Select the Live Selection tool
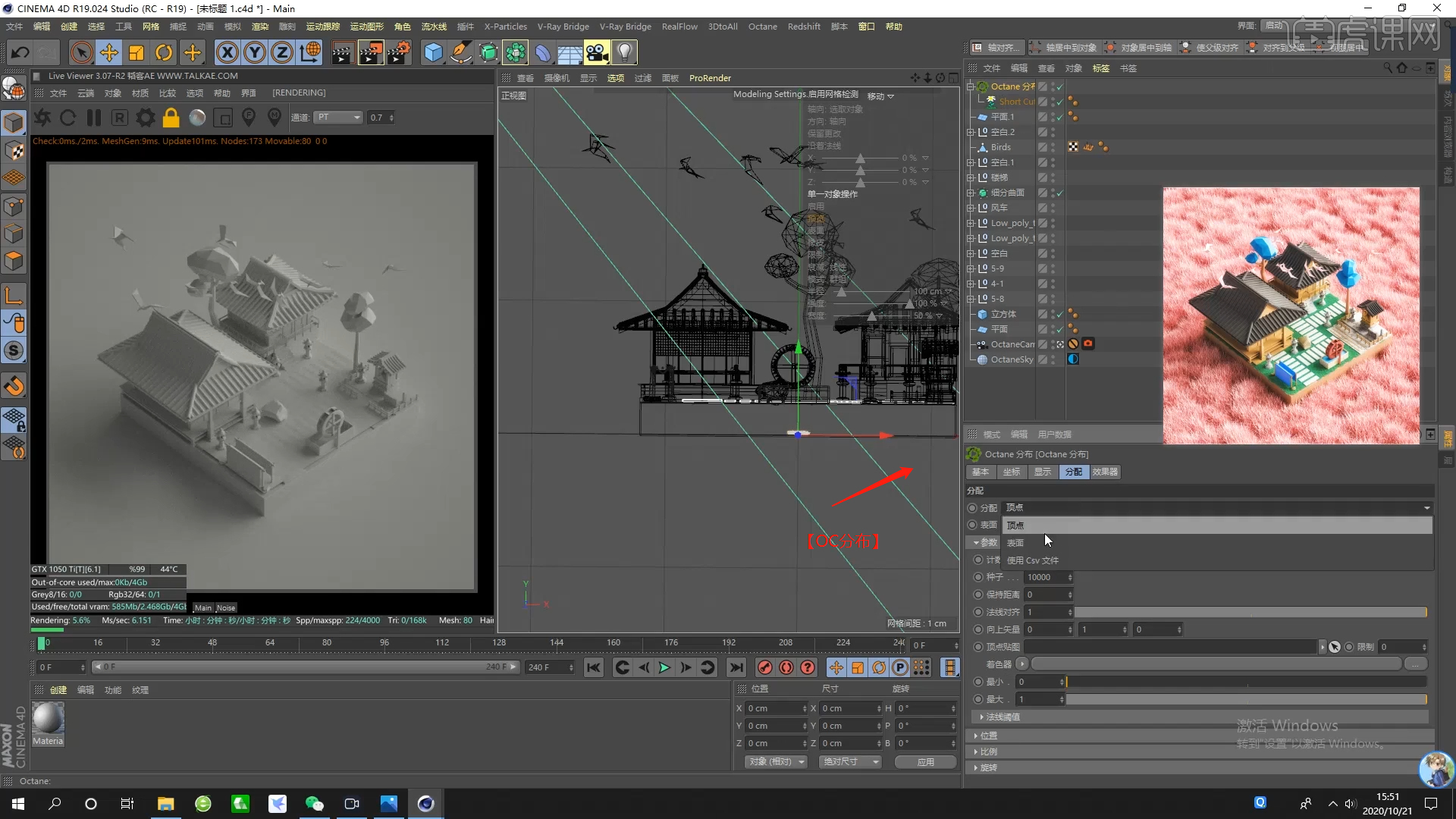This screenshot has width=1456, height=819. point(81,52)
